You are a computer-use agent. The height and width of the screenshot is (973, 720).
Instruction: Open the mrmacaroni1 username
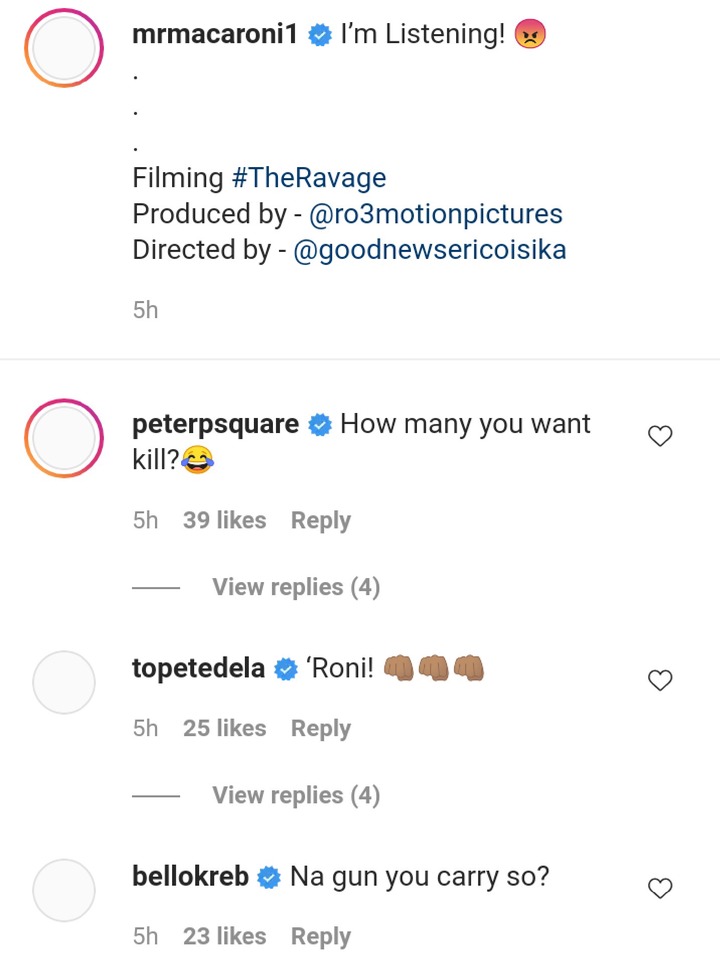(x=215, y=34)
